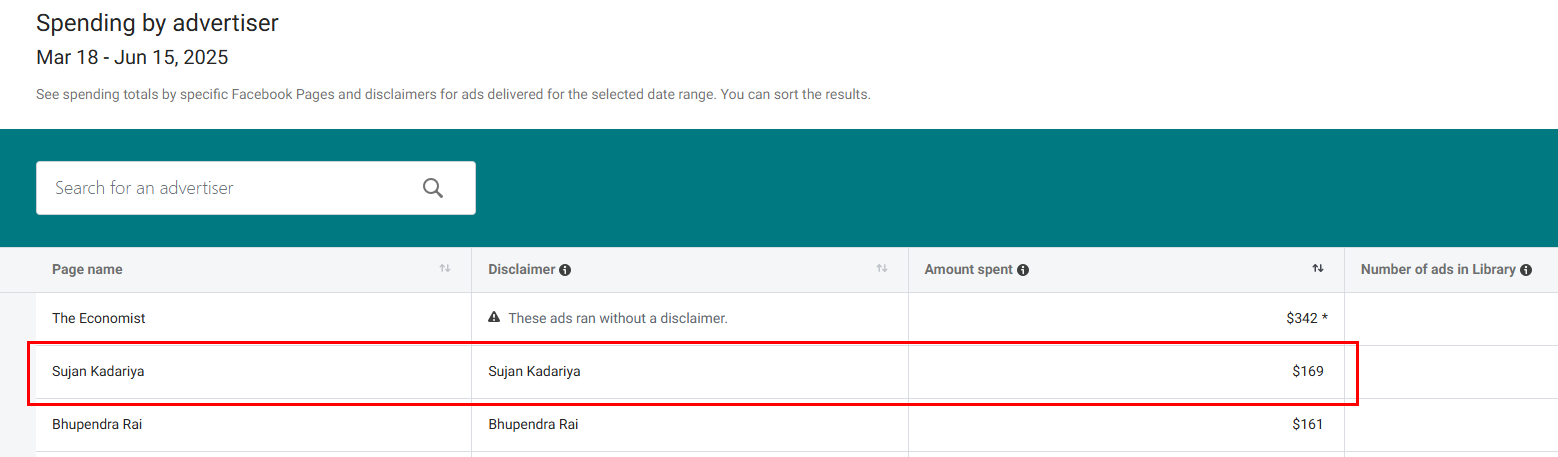Select the Number of ads in Library header

point(1438,270)
